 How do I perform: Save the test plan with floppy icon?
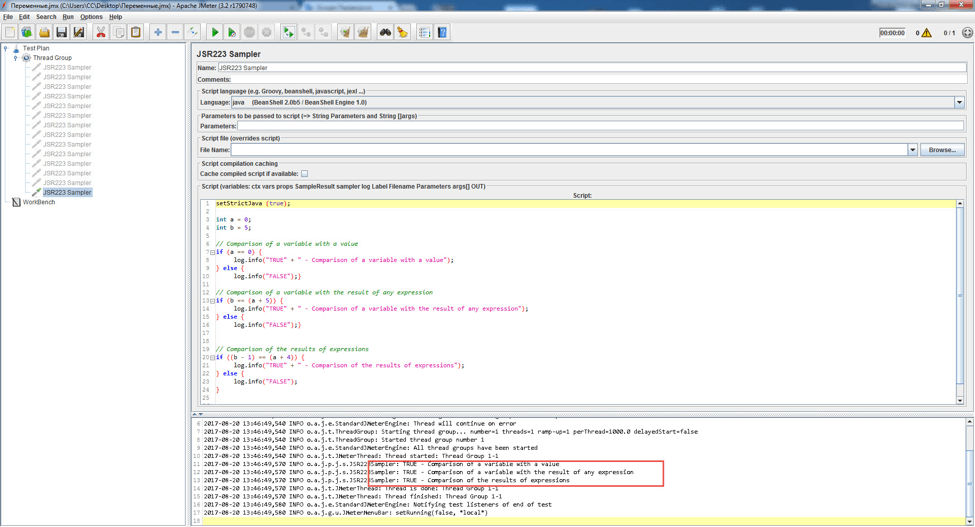click(x=62, y=32)
